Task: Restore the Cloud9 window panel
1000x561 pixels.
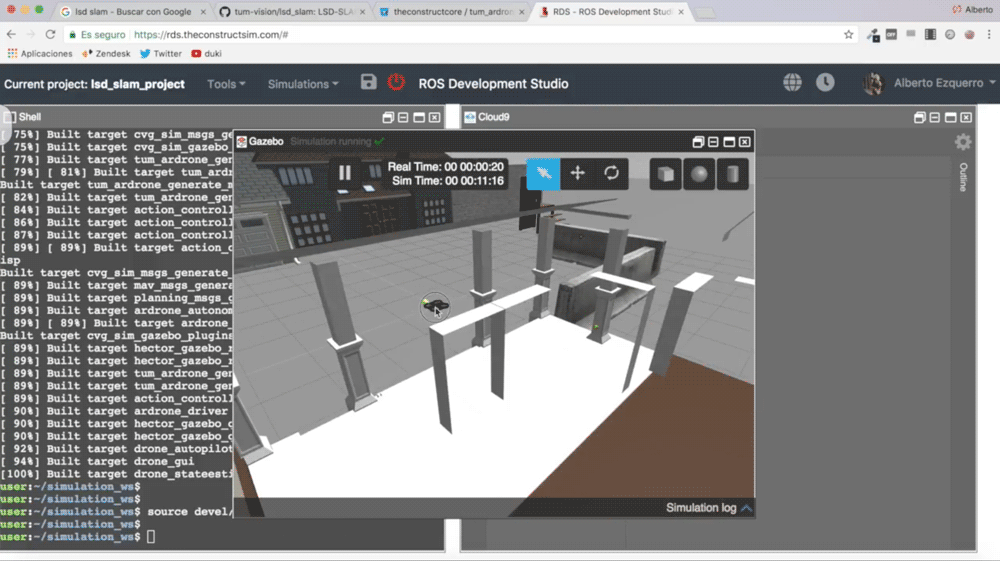Action: pyautogui.click(x=919, y=117)
